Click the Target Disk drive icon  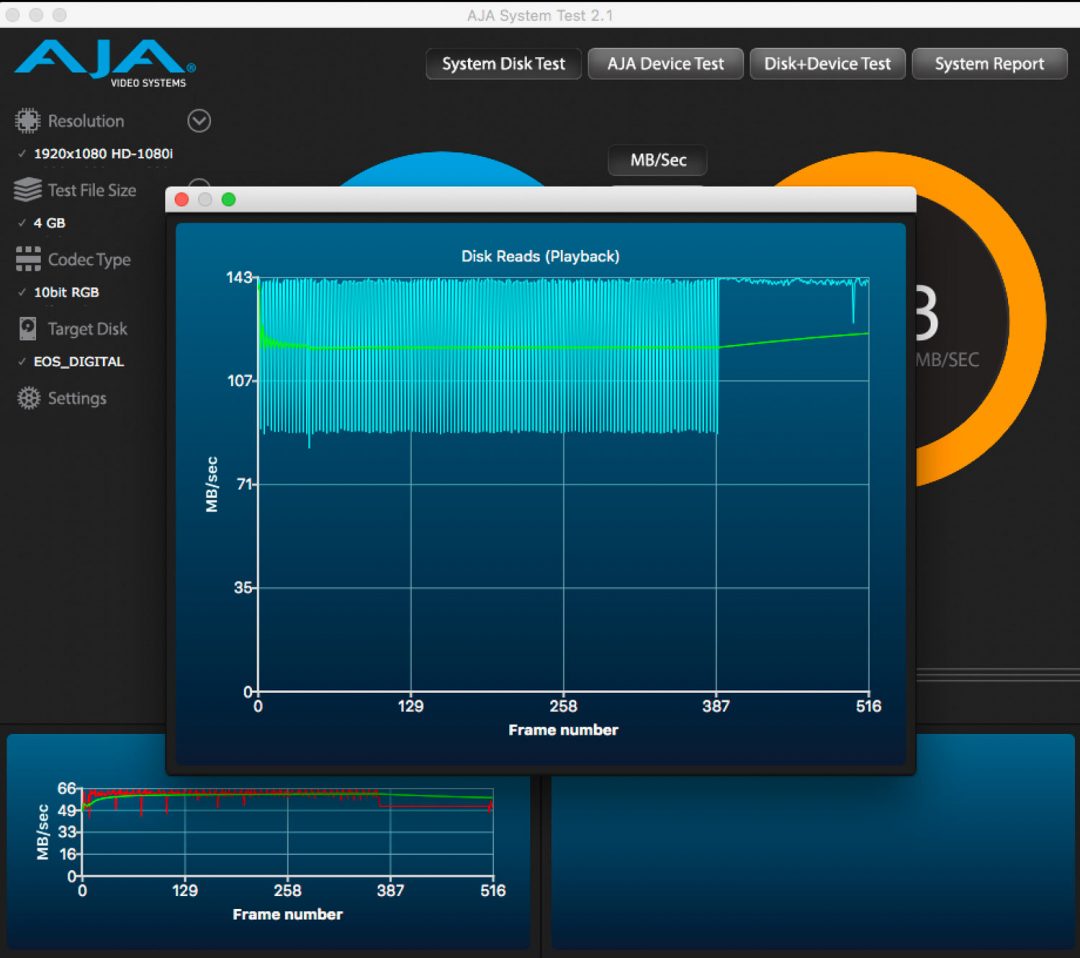28,329
